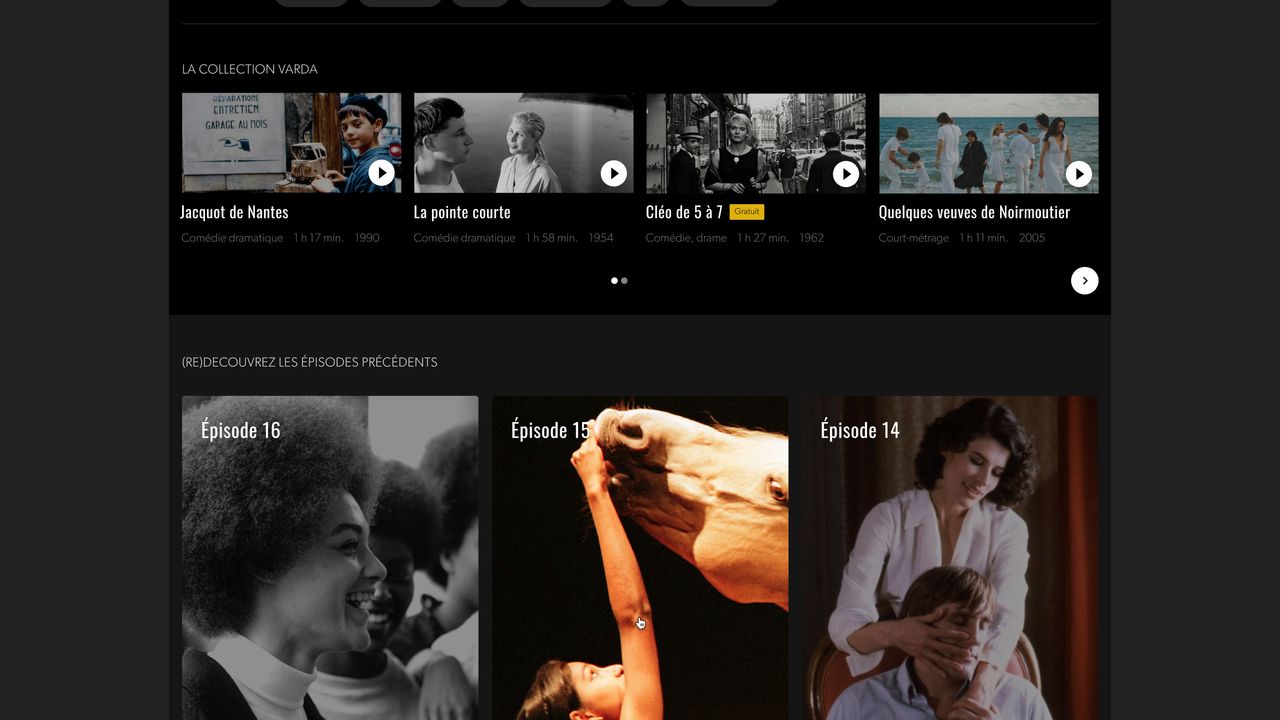Viewport: 1280px width, 720px height.
Task: Play Jacquot de Nantes via play icon
Action: tap(381, 173)
